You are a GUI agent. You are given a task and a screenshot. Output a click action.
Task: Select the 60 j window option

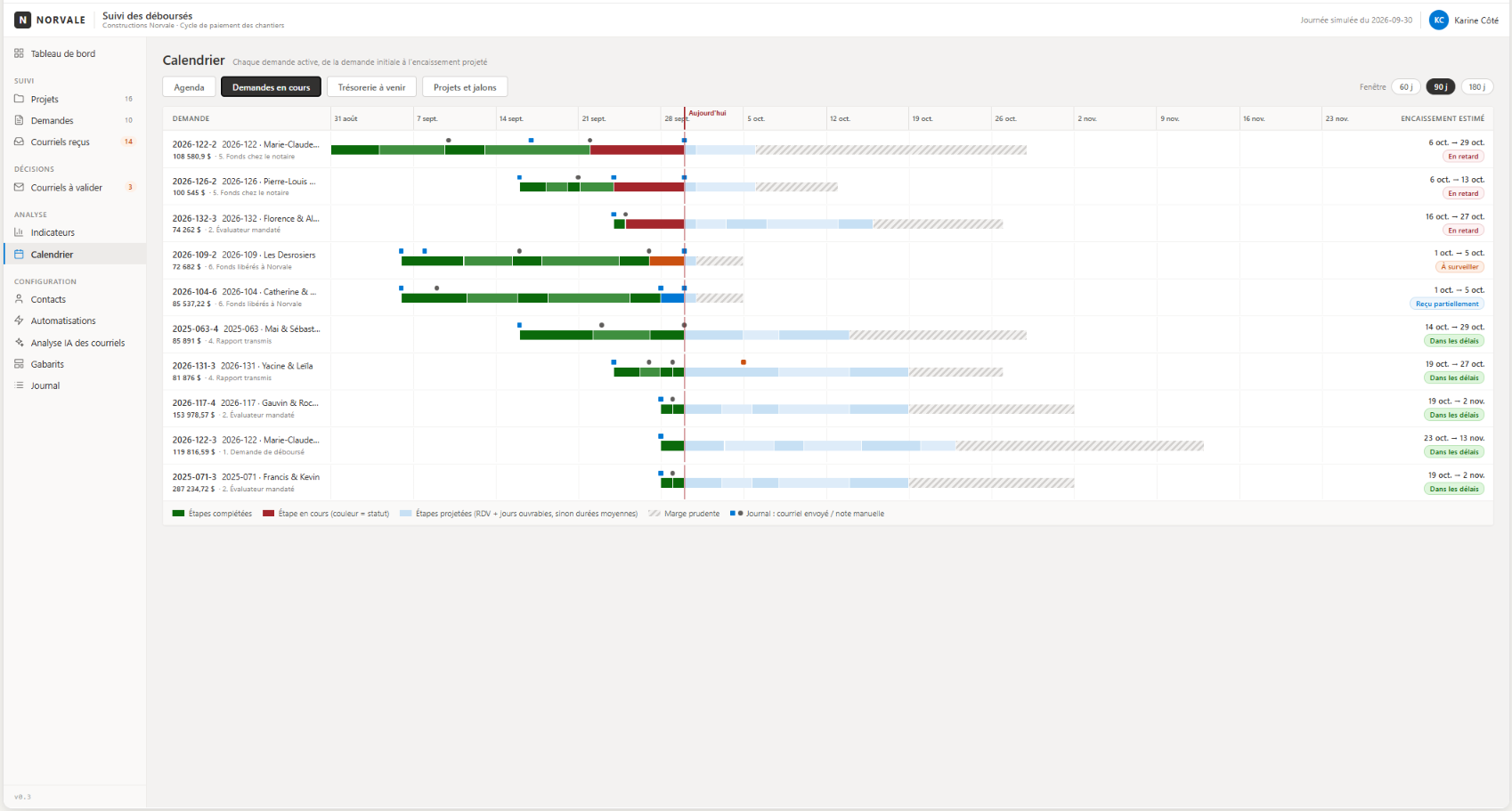coord(1406,86)
